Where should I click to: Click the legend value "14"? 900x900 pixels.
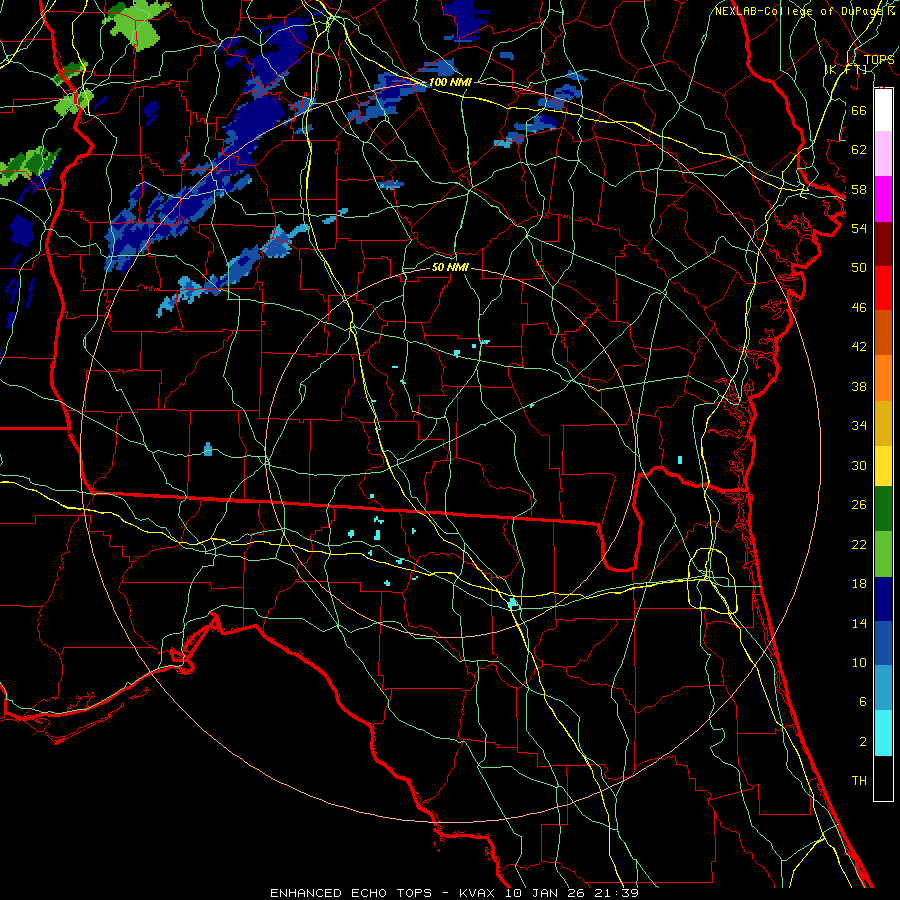[x=859, y=623]
